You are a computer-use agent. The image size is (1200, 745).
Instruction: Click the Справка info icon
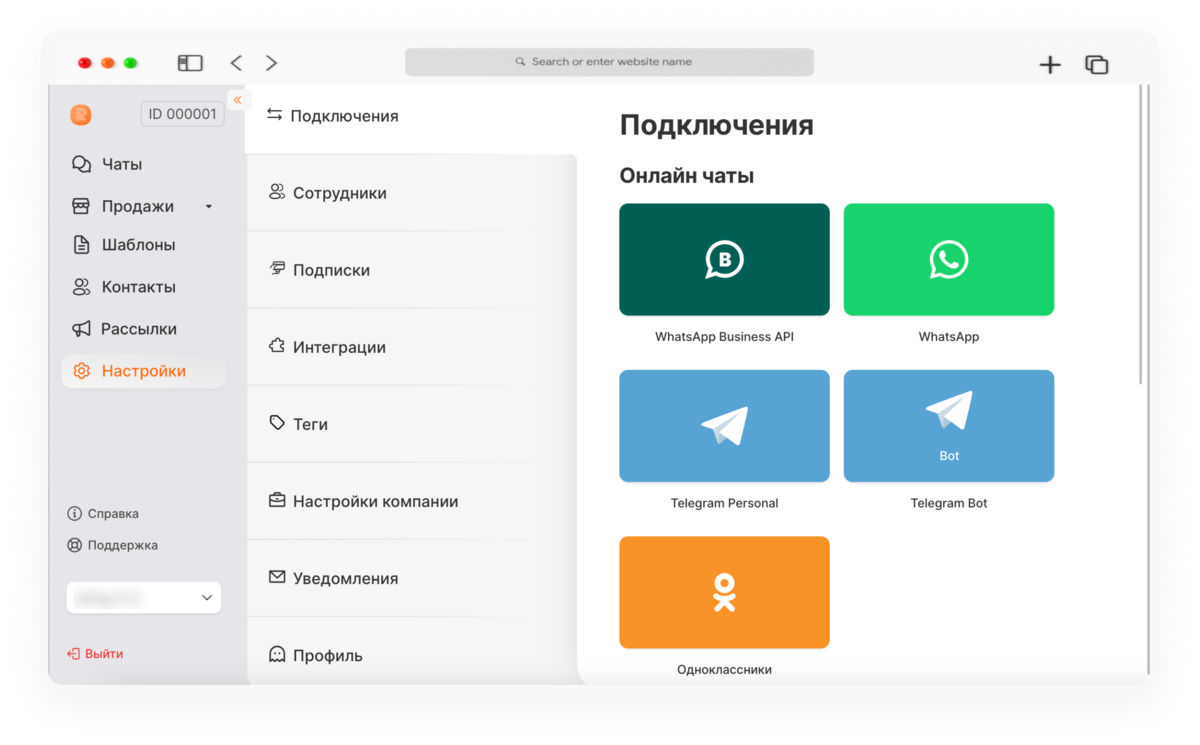tap(74, 514)
